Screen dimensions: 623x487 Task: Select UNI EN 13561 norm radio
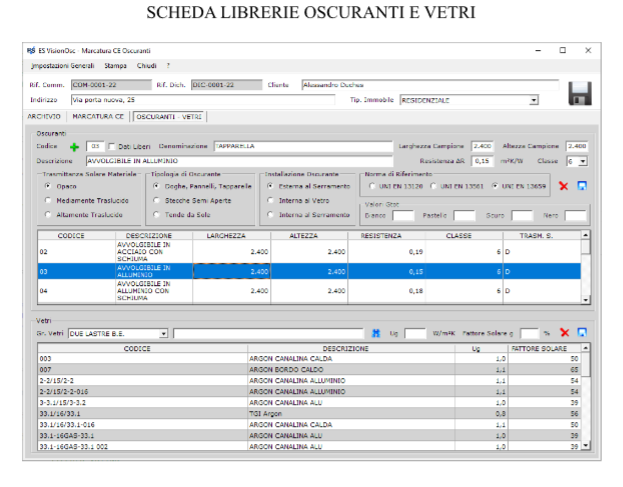coord(433,186)
